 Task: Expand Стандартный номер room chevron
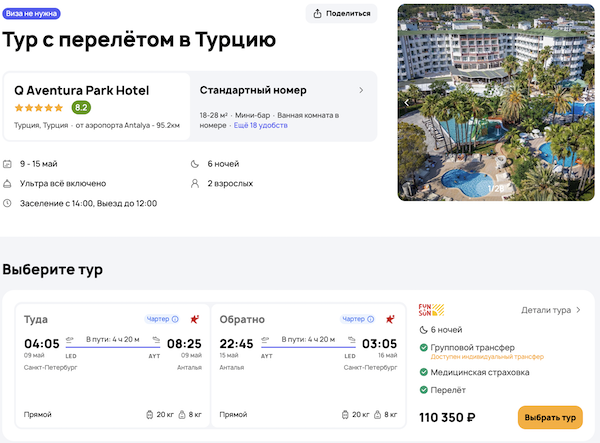point(361,90)
